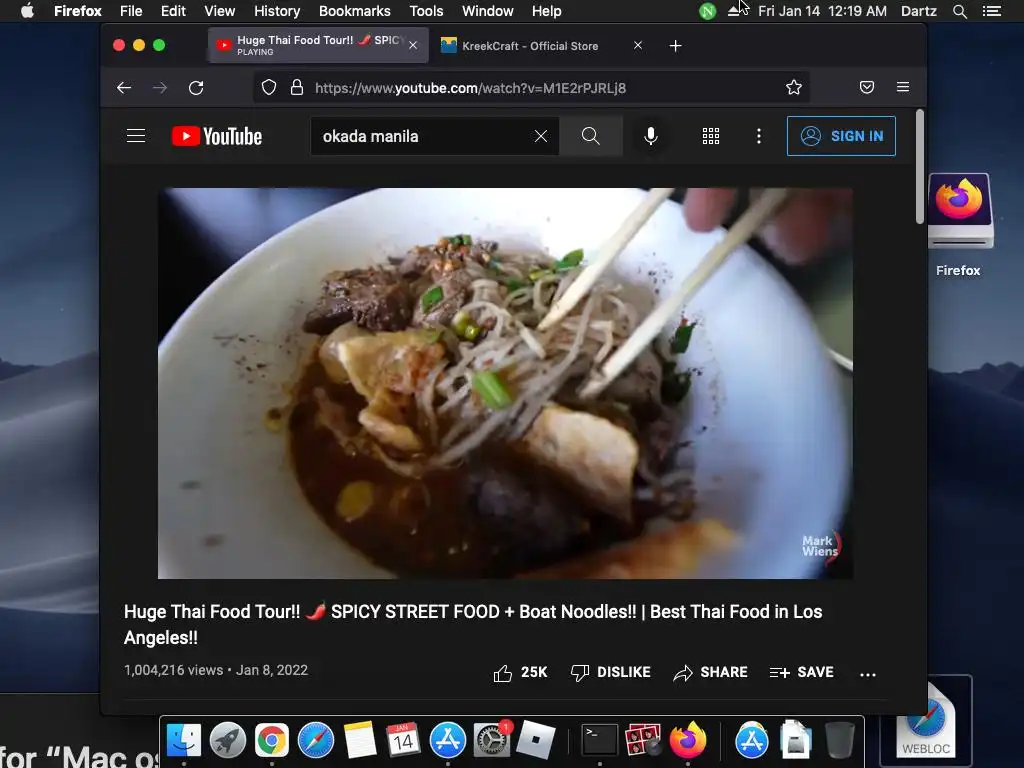
Task: Clear the okada manila search text
Action: pos(541,136)
